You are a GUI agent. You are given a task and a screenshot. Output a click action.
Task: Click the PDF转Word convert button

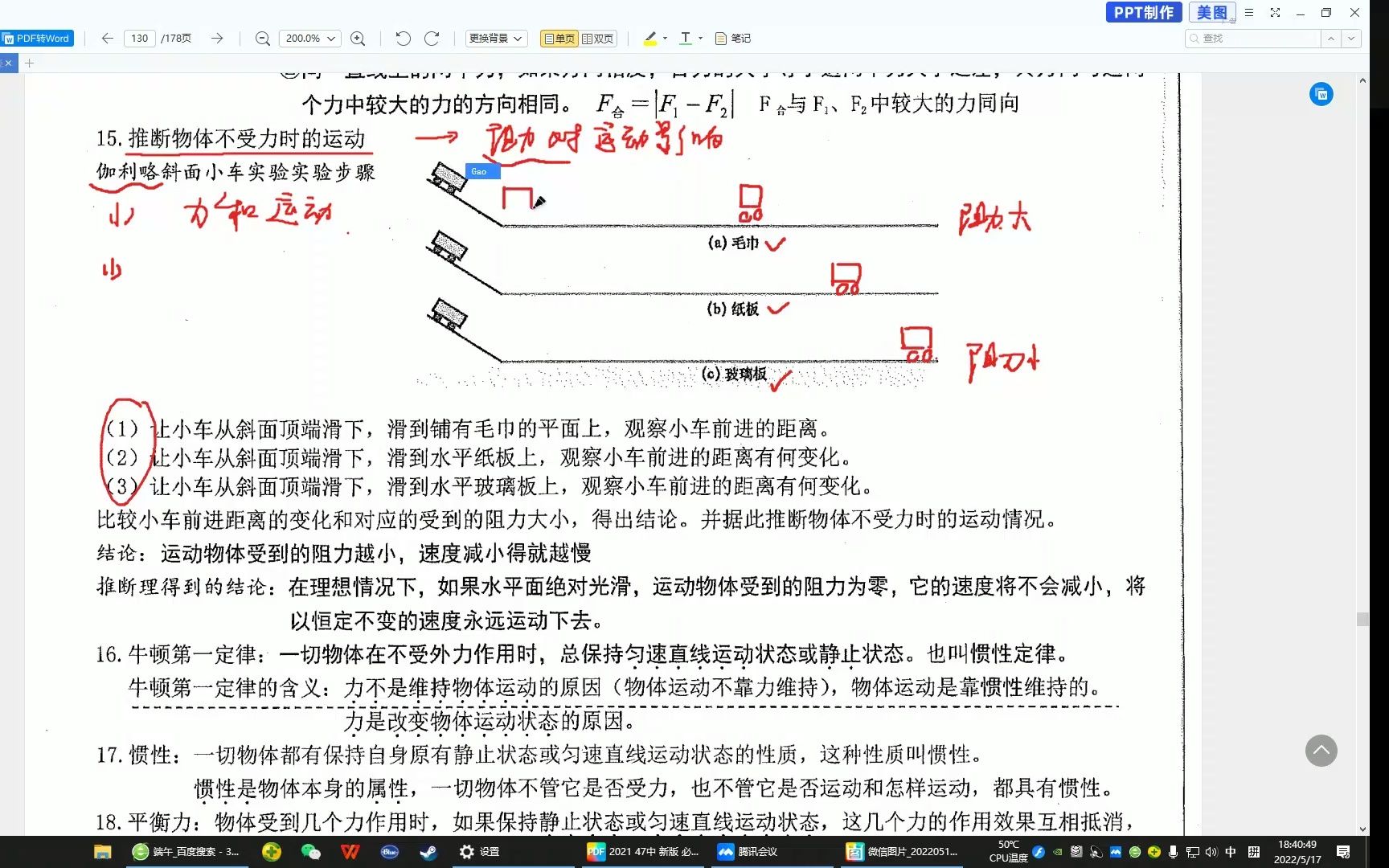pyautogui.click(x=37, y=39)
